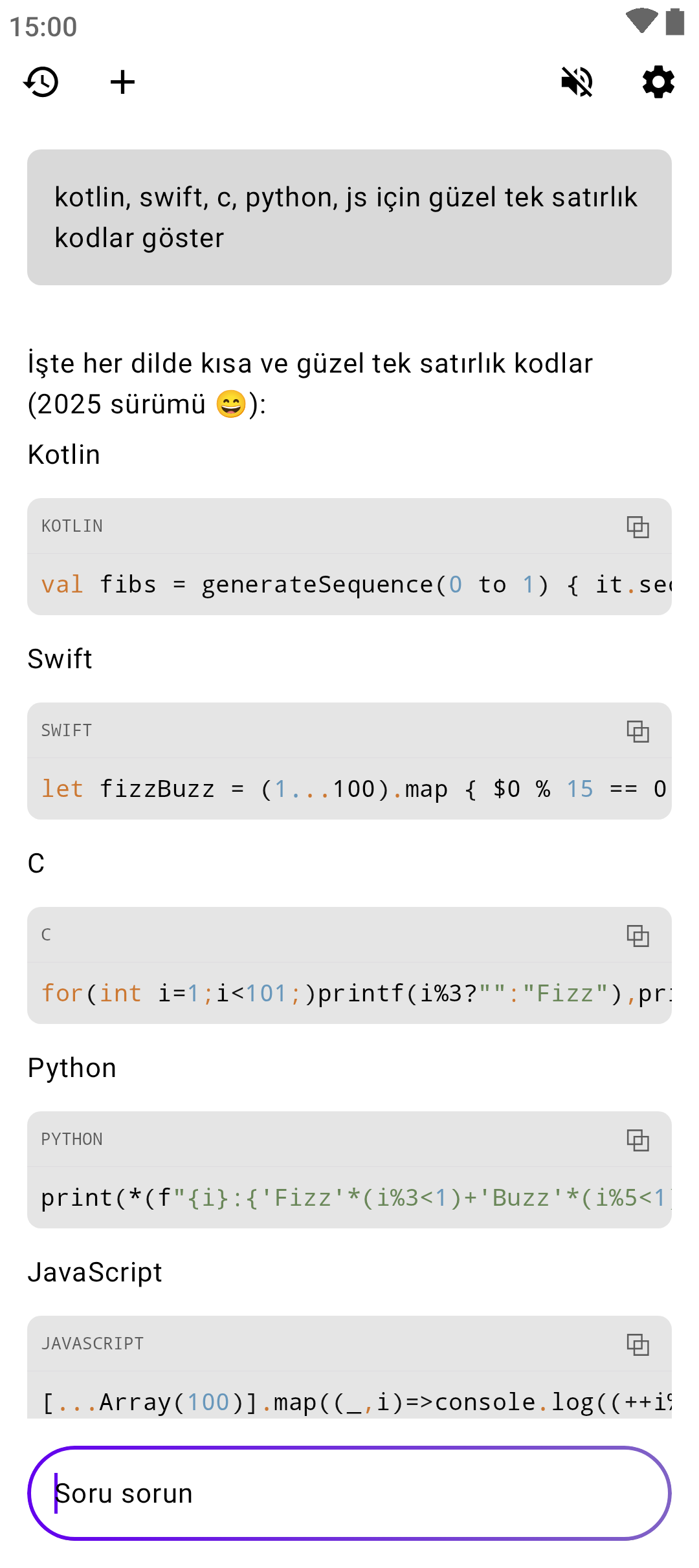This screenshot has height=1568, width=699.
Task: Start a new chat with plus icon
Action: [x=122, y=82]
